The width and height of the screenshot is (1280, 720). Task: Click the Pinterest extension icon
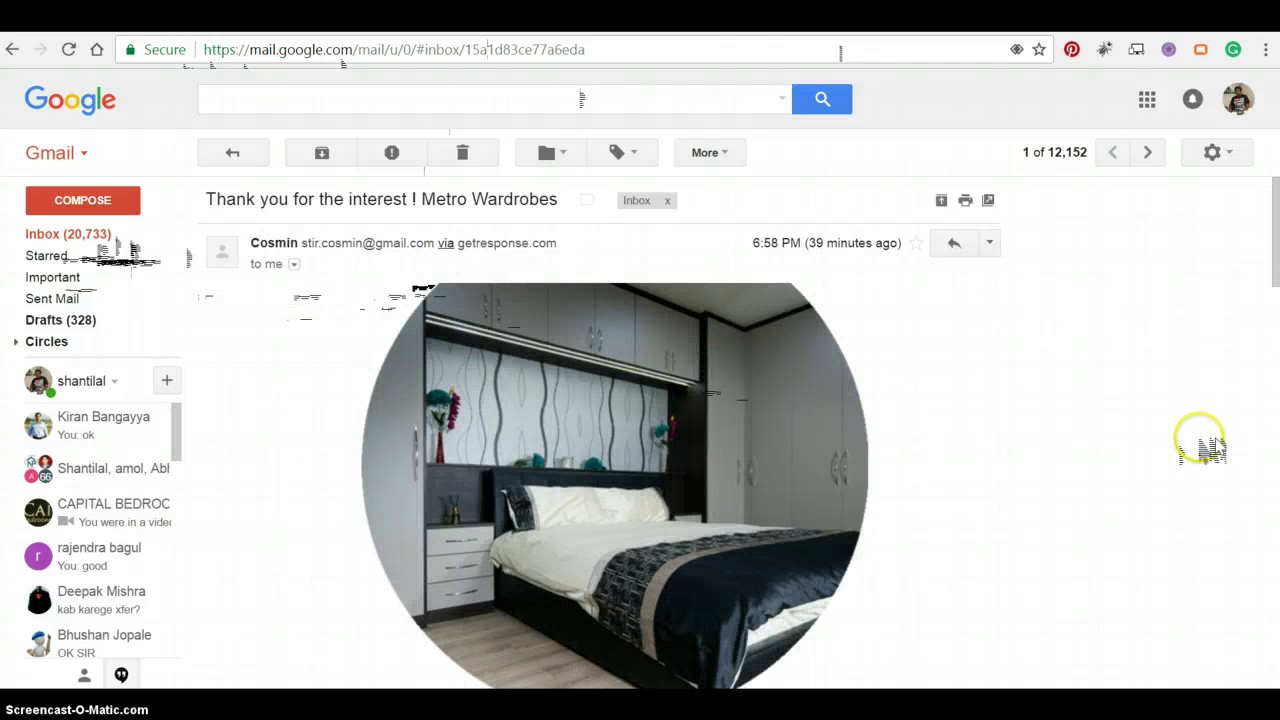pos(1072,49)
